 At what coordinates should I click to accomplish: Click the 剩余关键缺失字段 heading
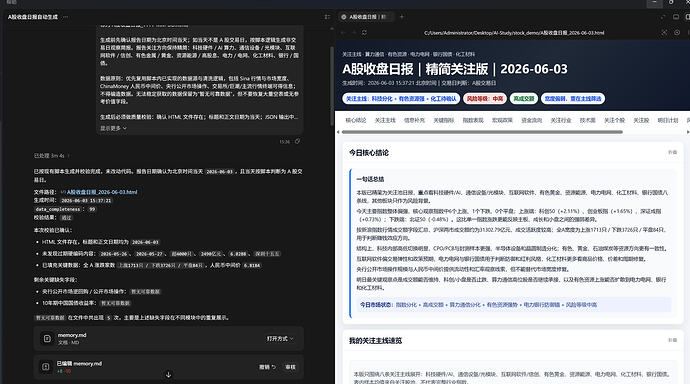pyautogui.click(x=55, y=280)
